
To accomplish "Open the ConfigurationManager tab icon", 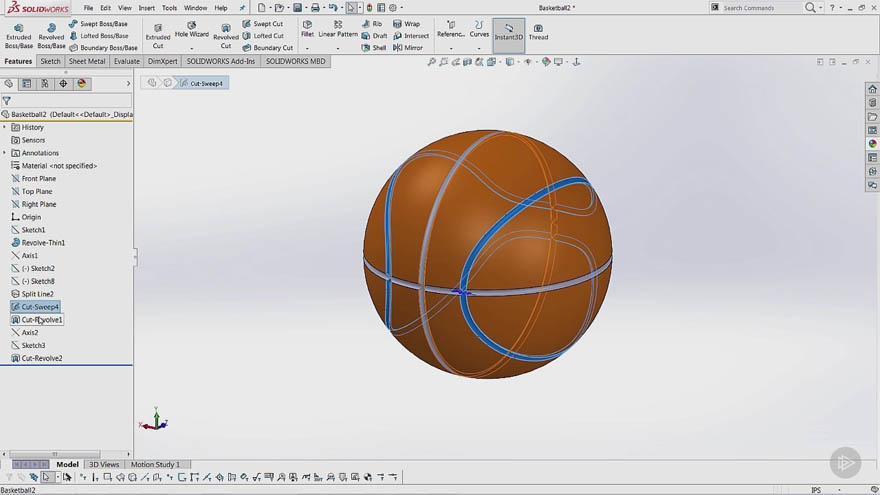I will pyautogui.click(x=45, y=84).
